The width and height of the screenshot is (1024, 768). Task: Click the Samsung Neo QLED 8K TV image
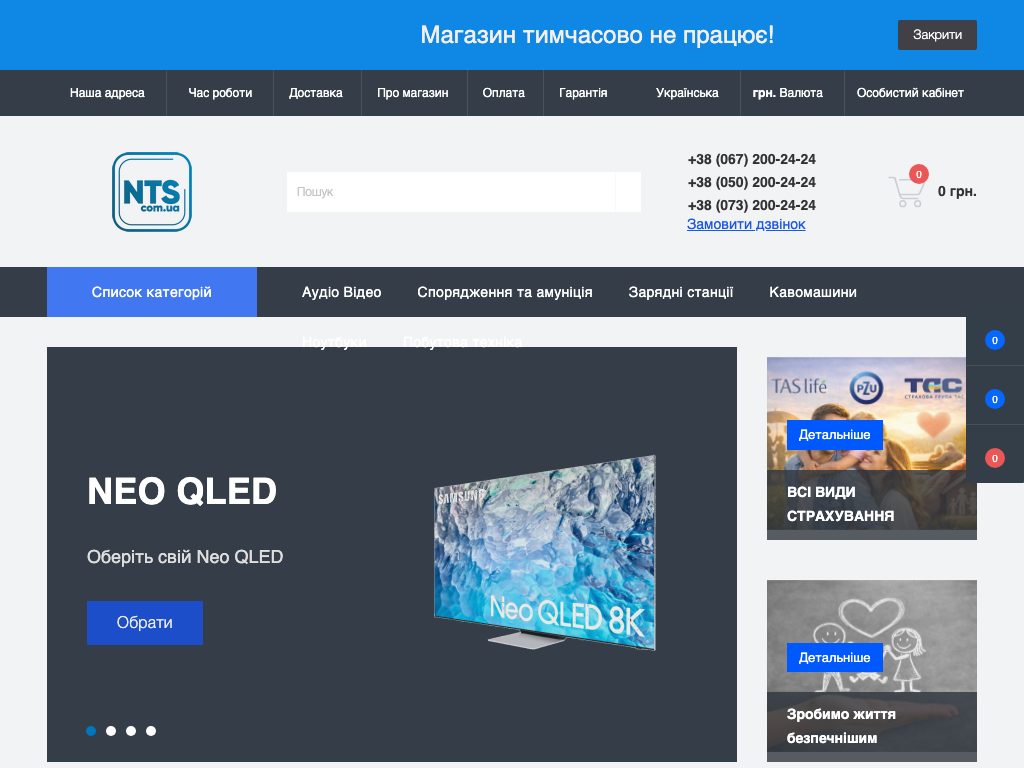(545, 552)
